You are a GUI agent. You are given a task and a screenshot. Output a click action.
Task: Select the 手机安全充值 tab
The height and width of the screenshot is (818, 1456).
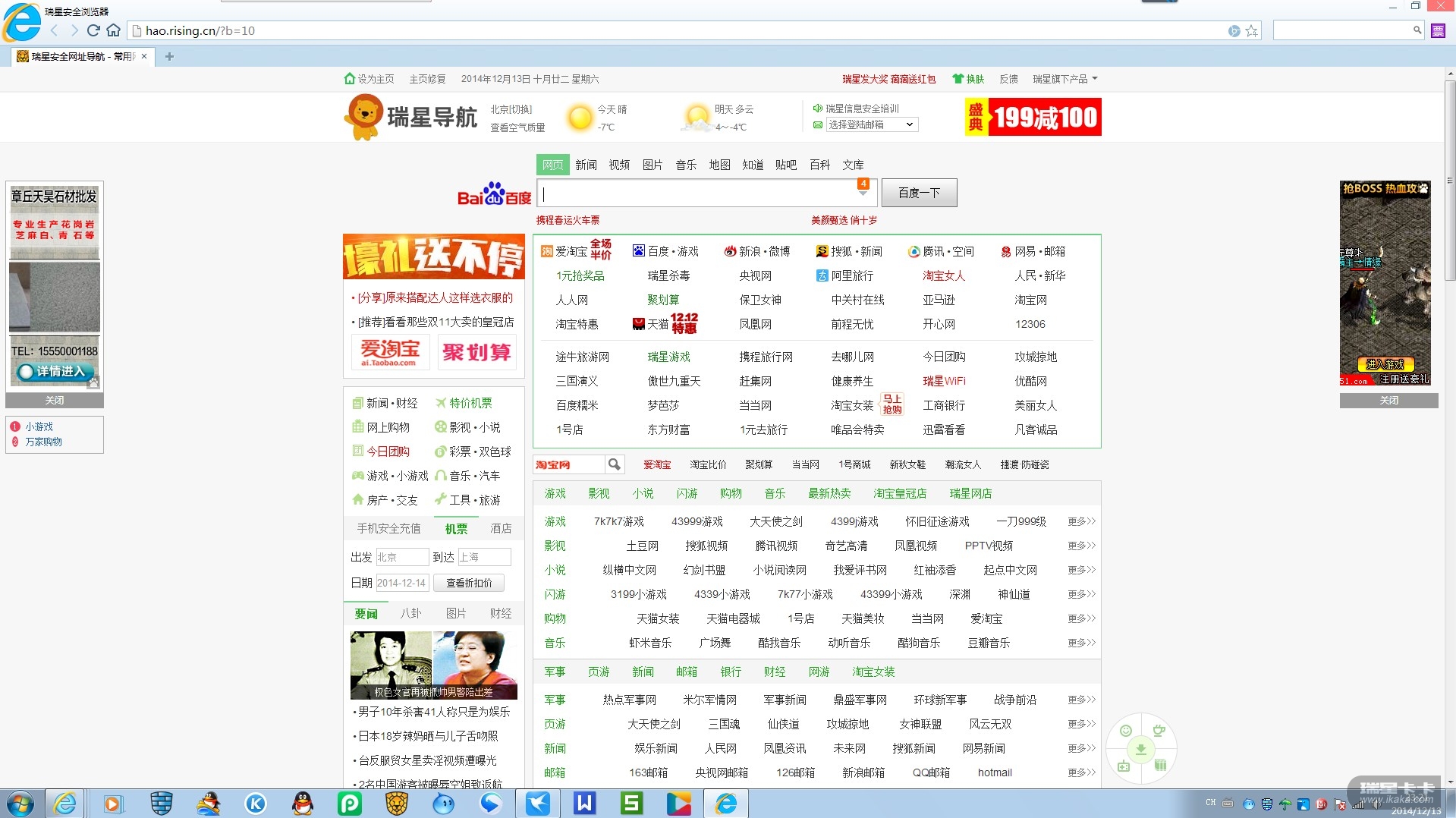pos(388,528)
